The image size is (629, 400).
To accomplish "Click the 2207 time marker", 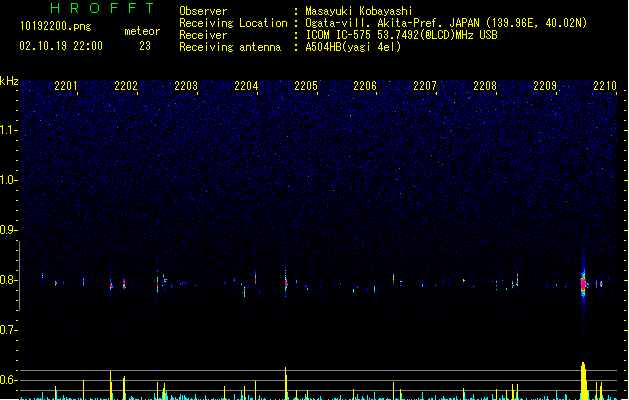I will [425, 86].
